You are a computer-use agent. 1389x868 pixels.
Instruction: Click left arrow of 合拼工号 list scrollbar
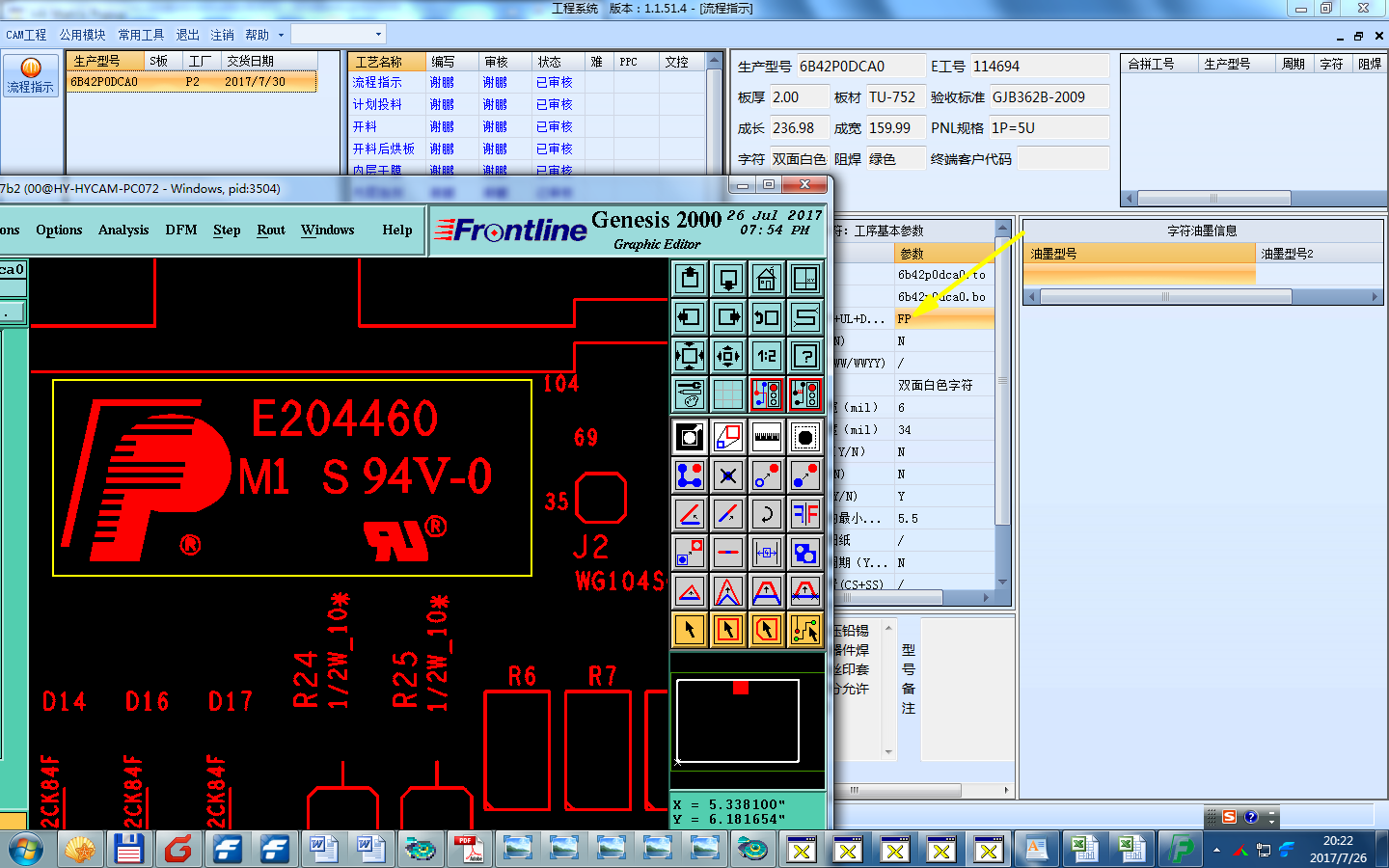[1130, 199]
